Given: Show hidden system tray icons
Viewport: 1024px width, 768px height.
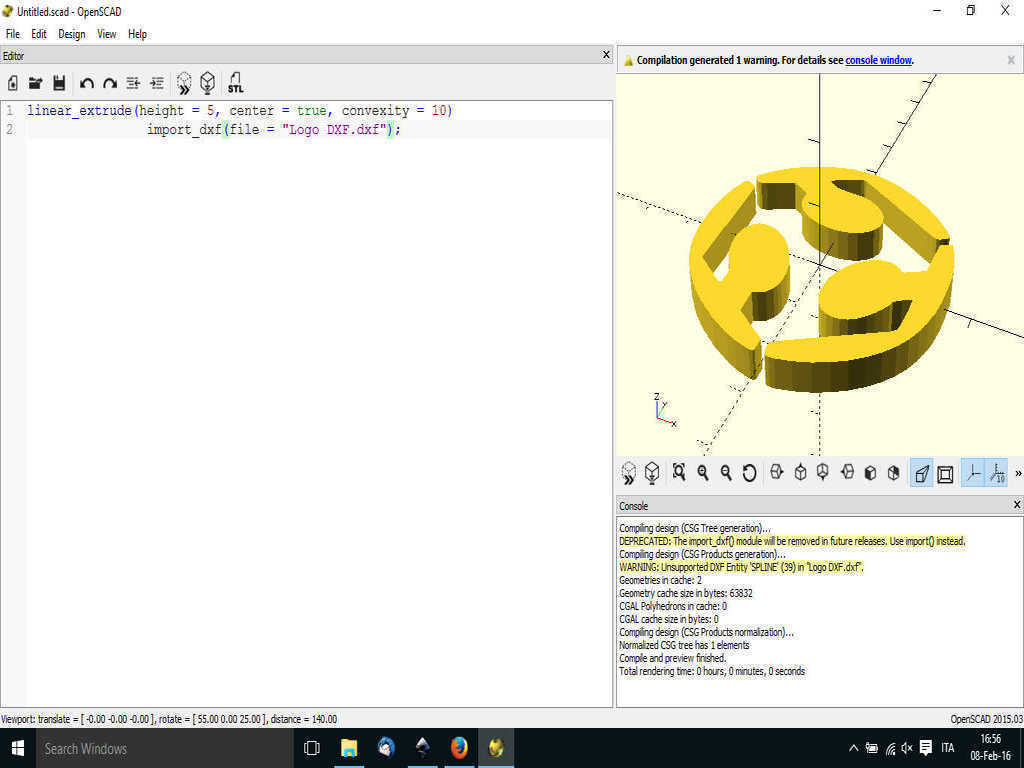Looking at the screenshot, I should click(x=853, y=748).
